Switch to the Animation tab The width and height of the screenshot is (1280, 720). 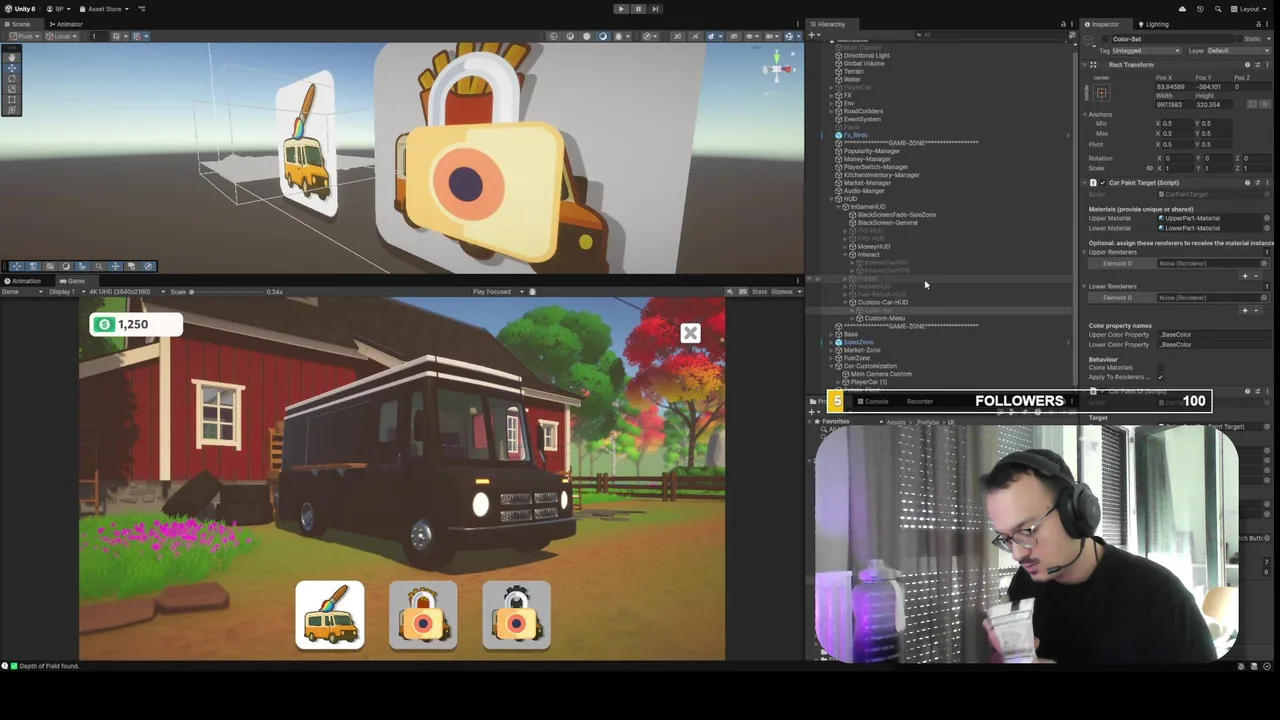click(23, 281)
